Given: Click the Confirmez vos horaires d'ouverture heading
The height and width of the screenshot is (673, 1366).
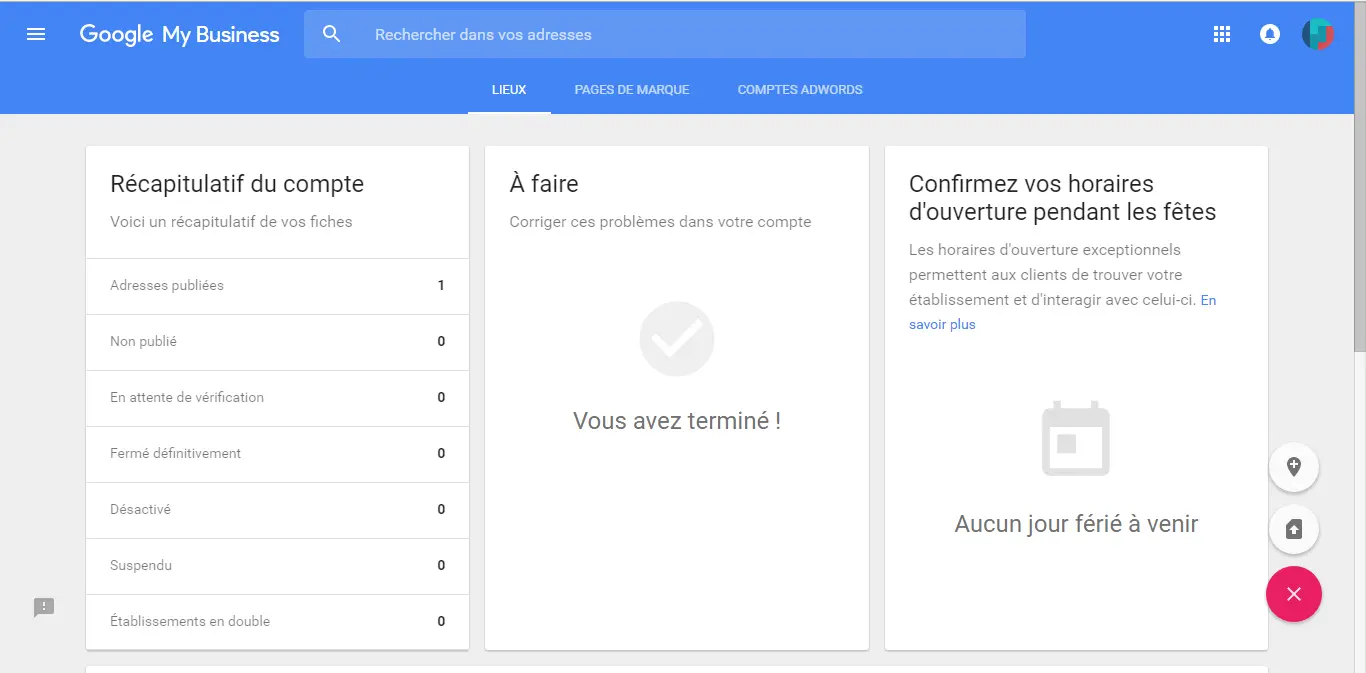Looking at the screenshot, I should [1062, 198].
